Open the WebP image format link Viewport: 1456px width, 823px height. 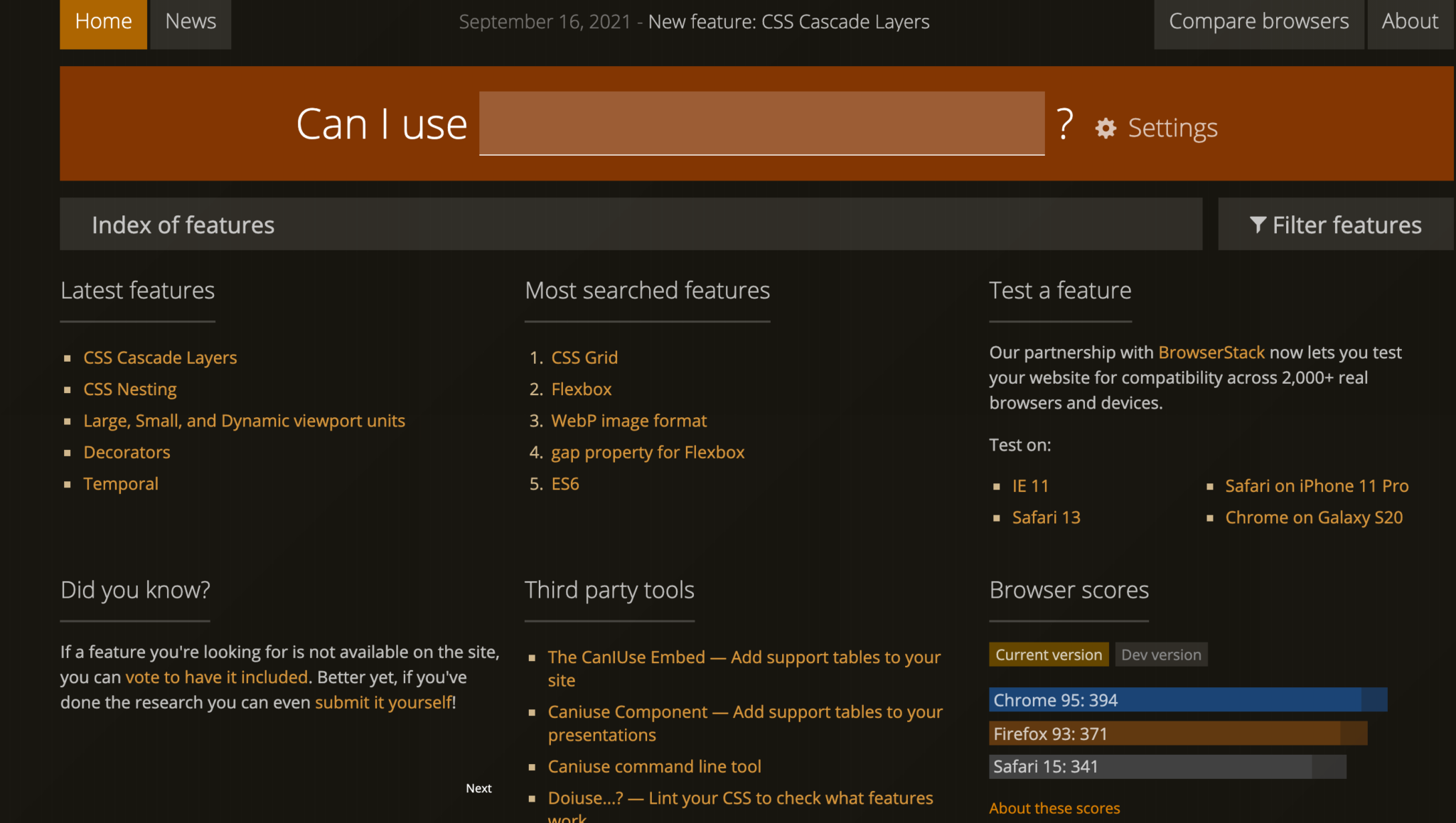pyautogui.click(x=628, y=421)
